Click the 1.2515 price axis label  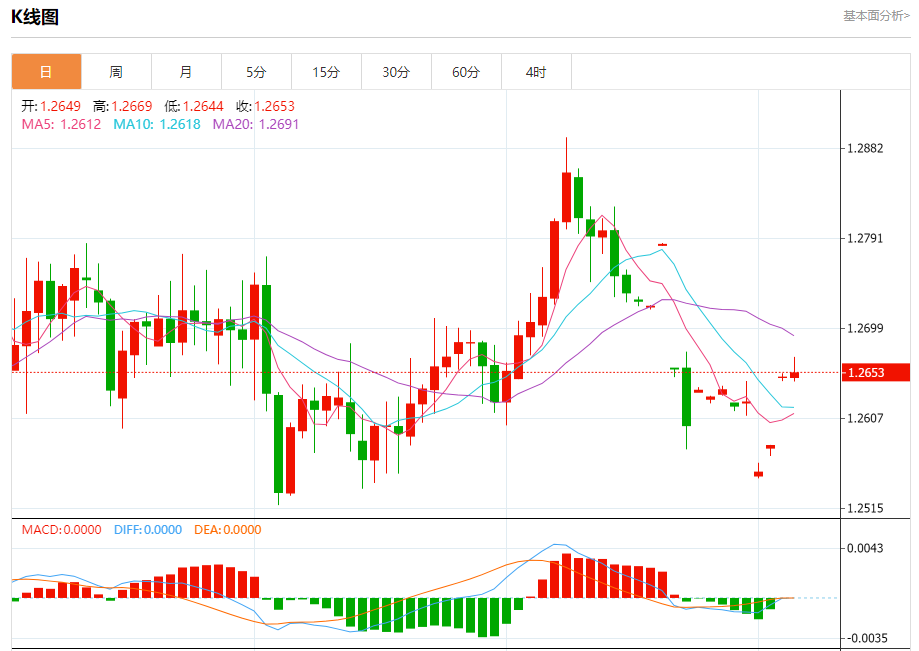pos(865,508)
